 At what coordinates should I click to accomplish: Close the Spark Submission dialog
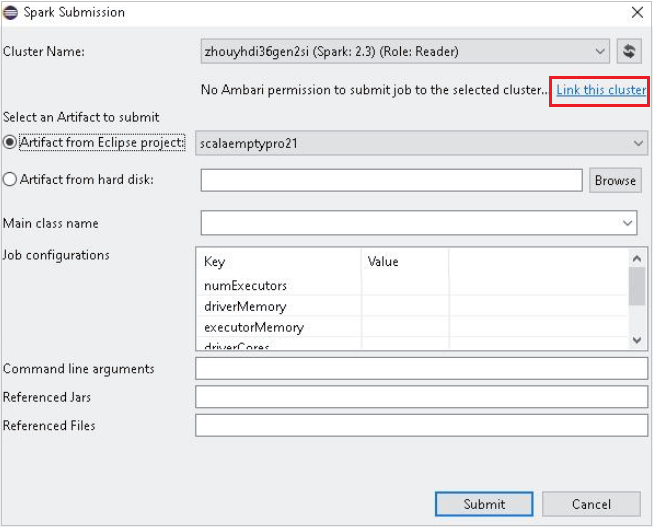tap(637, 12)
